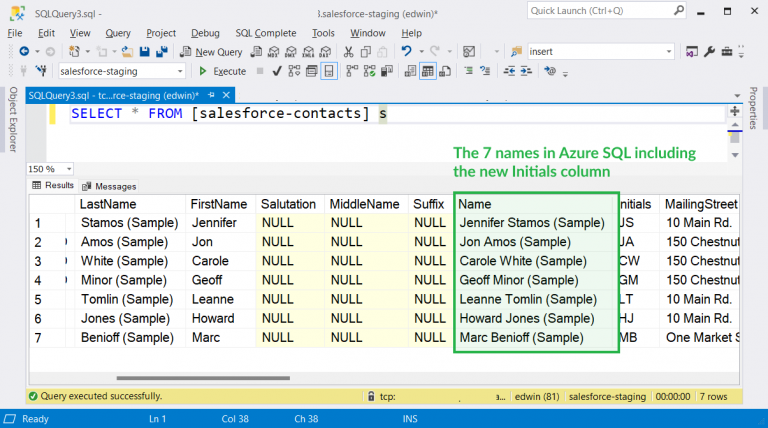Viewport: 768px width, 428px height.
Task: Click the Open File folder icon
Action: click(x=127, y=52)
